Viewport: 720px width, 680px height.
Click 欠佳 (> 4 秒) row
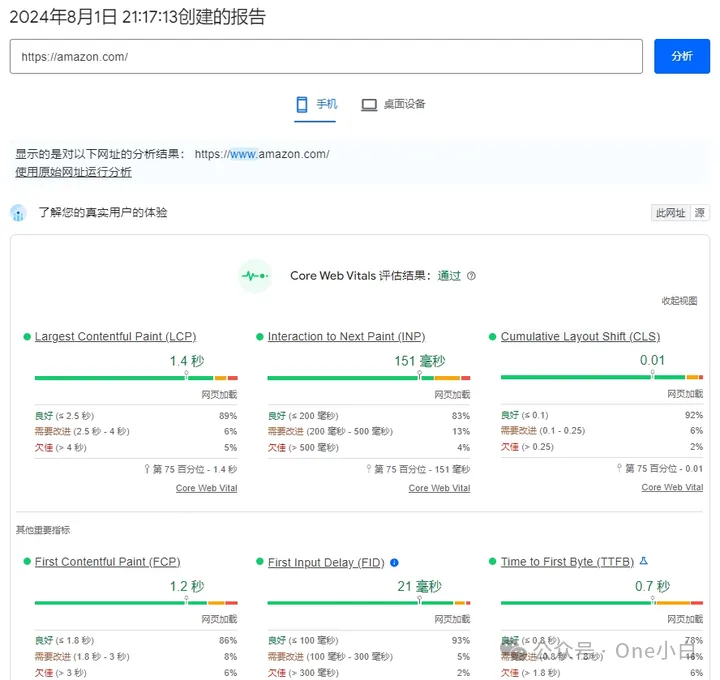tap(136, 447)
